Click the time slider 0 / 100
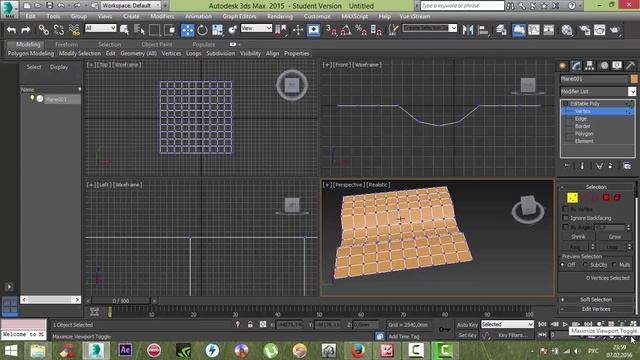Screen dimensions: 640x360 click(121, 301)
